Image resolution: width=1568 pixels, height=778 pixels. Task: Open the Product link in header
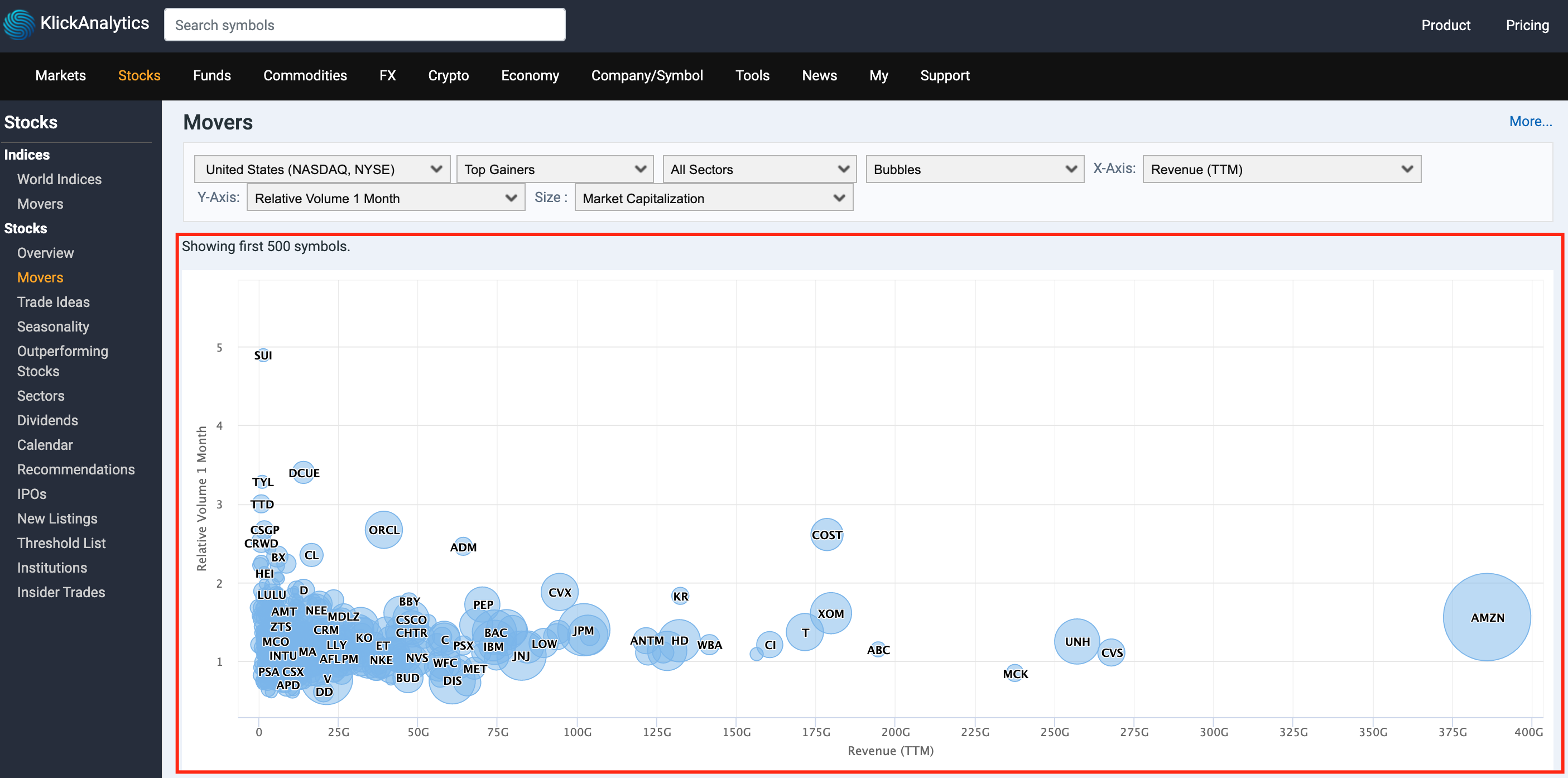click(x=1445, y=25)
